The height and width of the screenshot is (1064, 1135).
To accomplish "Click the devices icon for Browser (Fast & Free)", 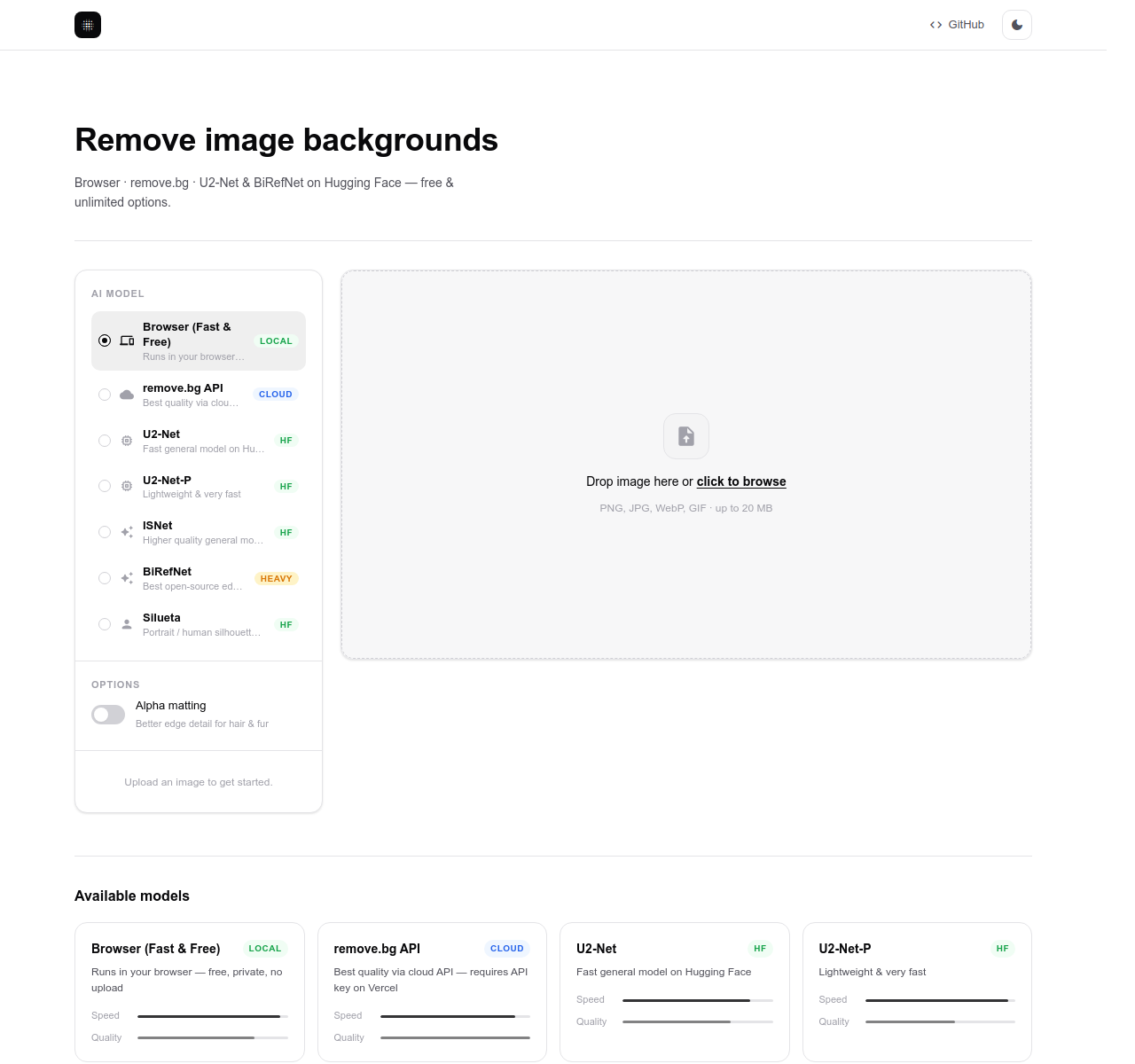I will [x=127, y=340].
